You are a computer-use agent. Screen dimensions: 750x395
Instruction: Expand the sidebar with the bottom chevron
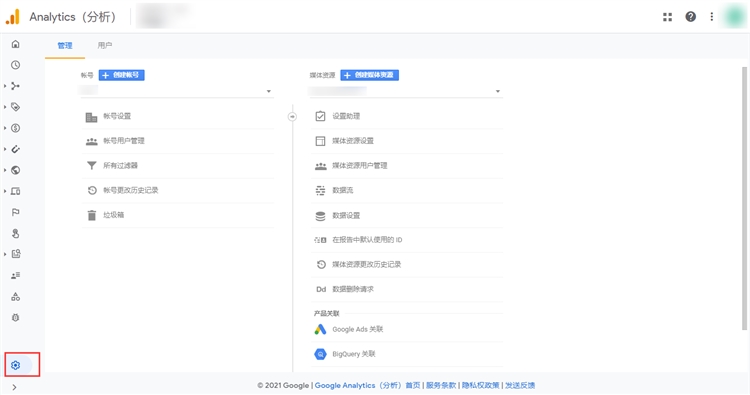click(x=14, y=387)
